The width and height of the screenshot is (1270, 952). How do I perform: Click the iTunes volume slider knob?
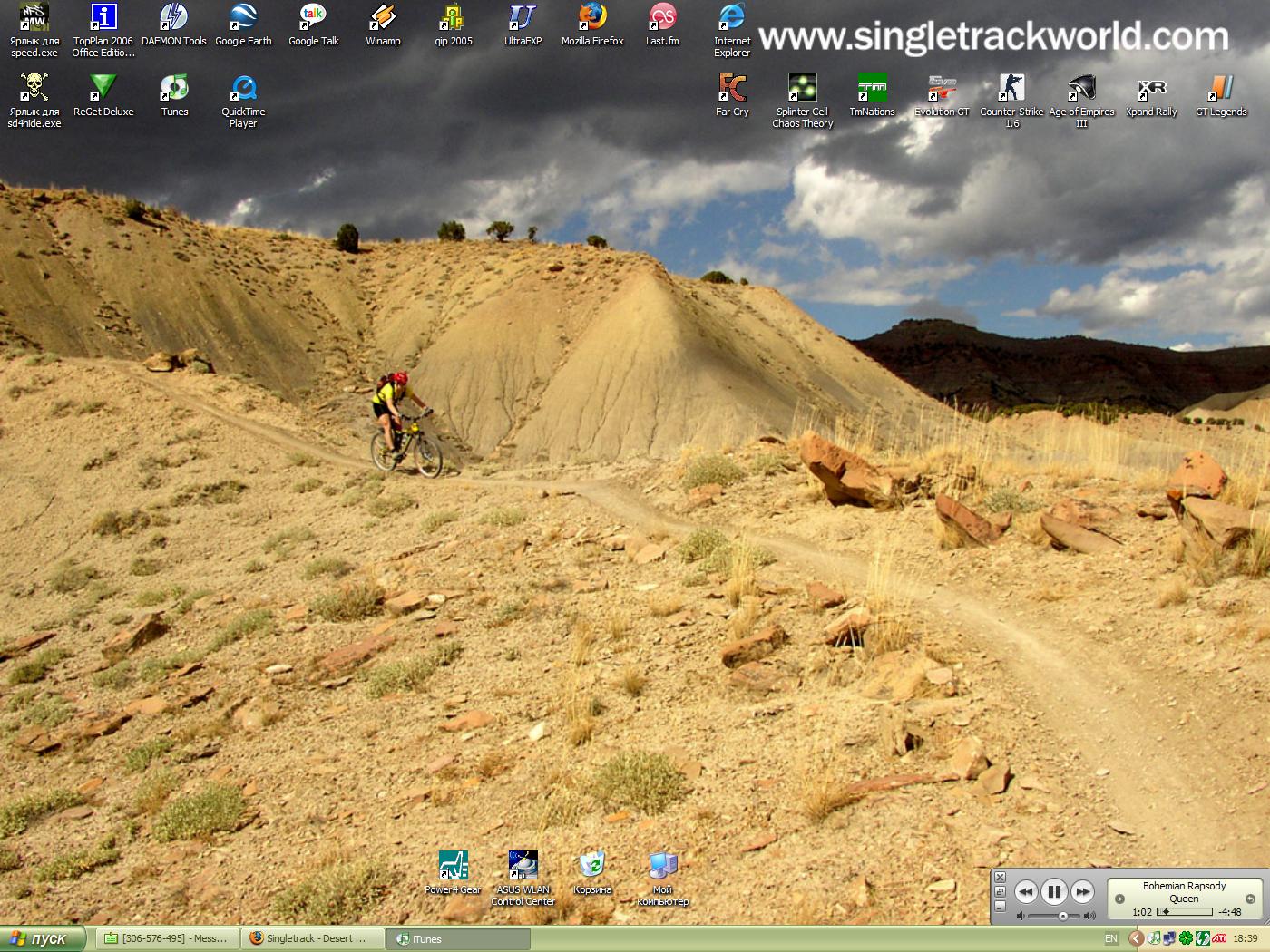tap(1063, 916)
